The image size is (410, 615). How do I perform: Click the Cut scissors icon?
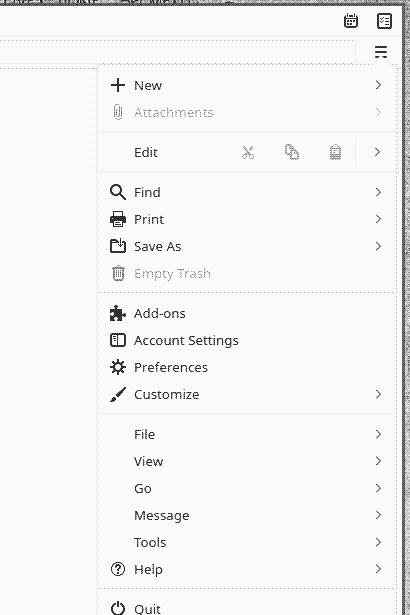(248, 152)
